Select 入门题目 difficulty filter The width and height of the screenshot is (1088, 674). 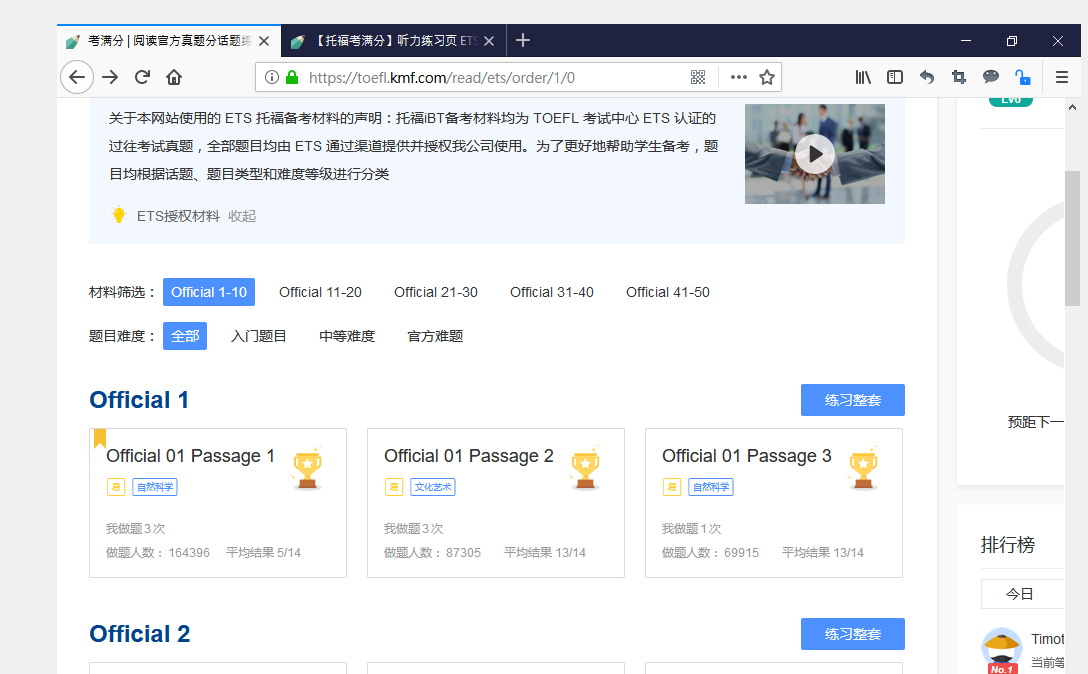click(258, 336)
